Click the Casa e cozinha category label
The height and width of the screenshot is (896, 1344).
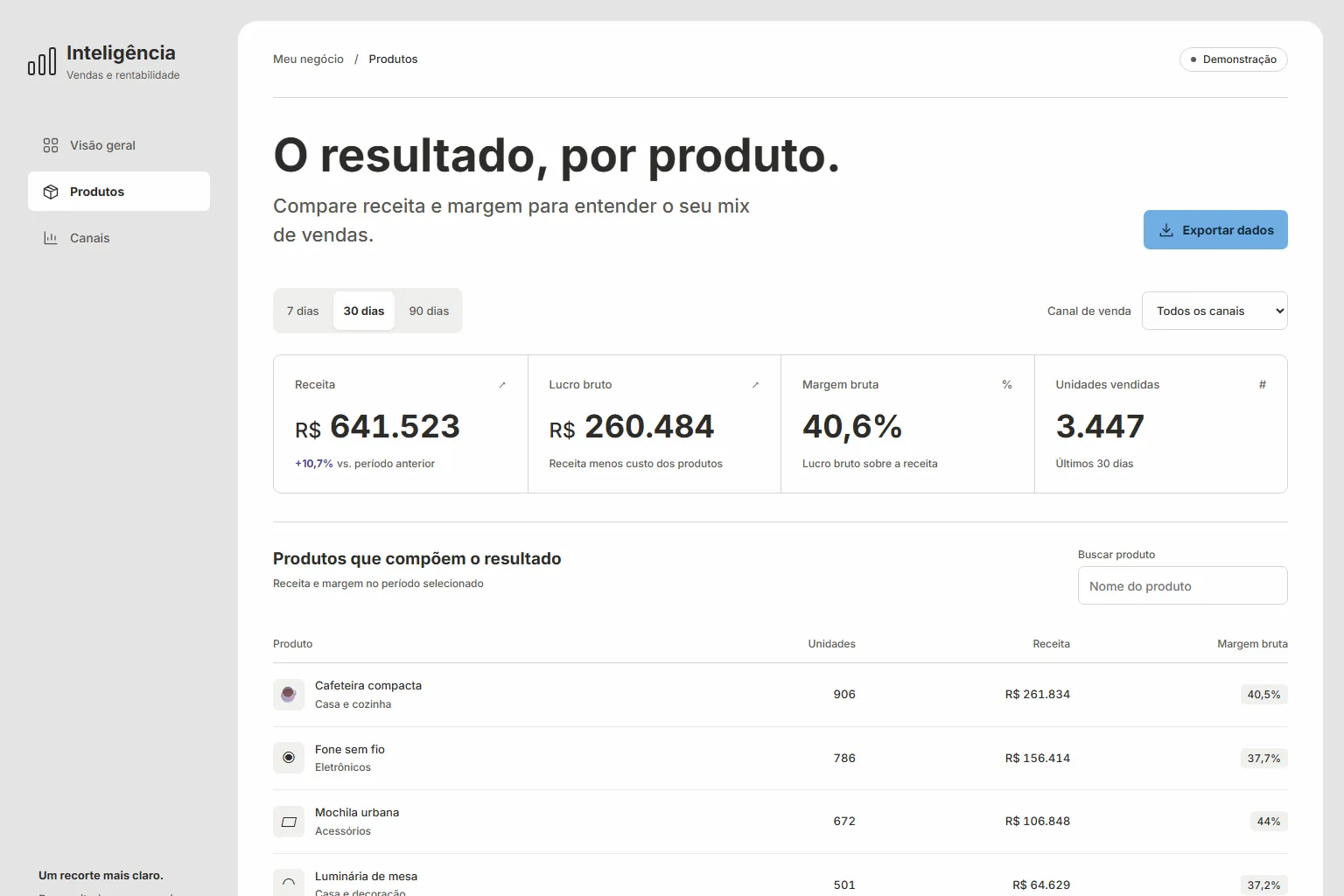(x=353, y=704)
